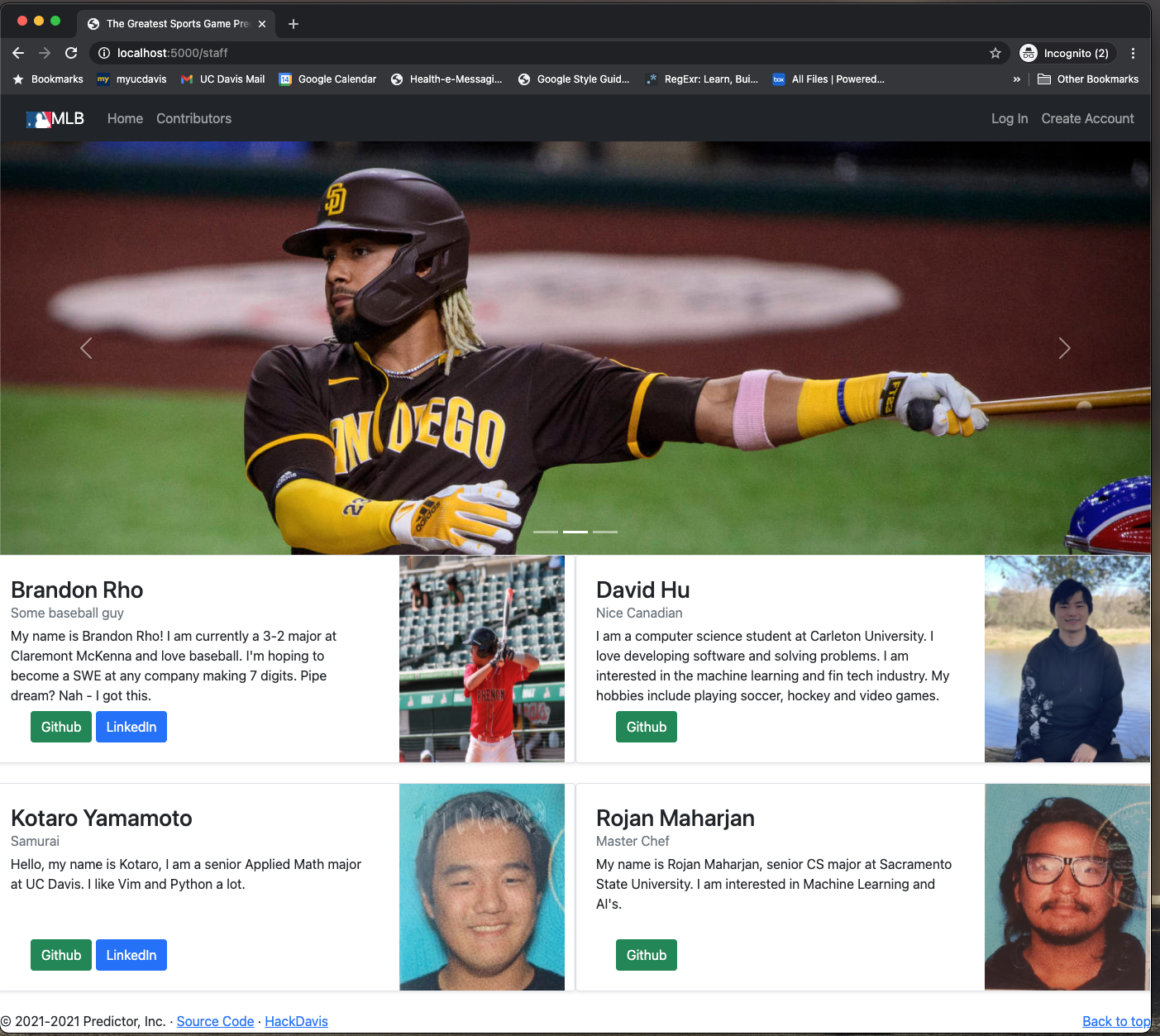
Task: Click the localhost address bar
Action: [546, 53]
